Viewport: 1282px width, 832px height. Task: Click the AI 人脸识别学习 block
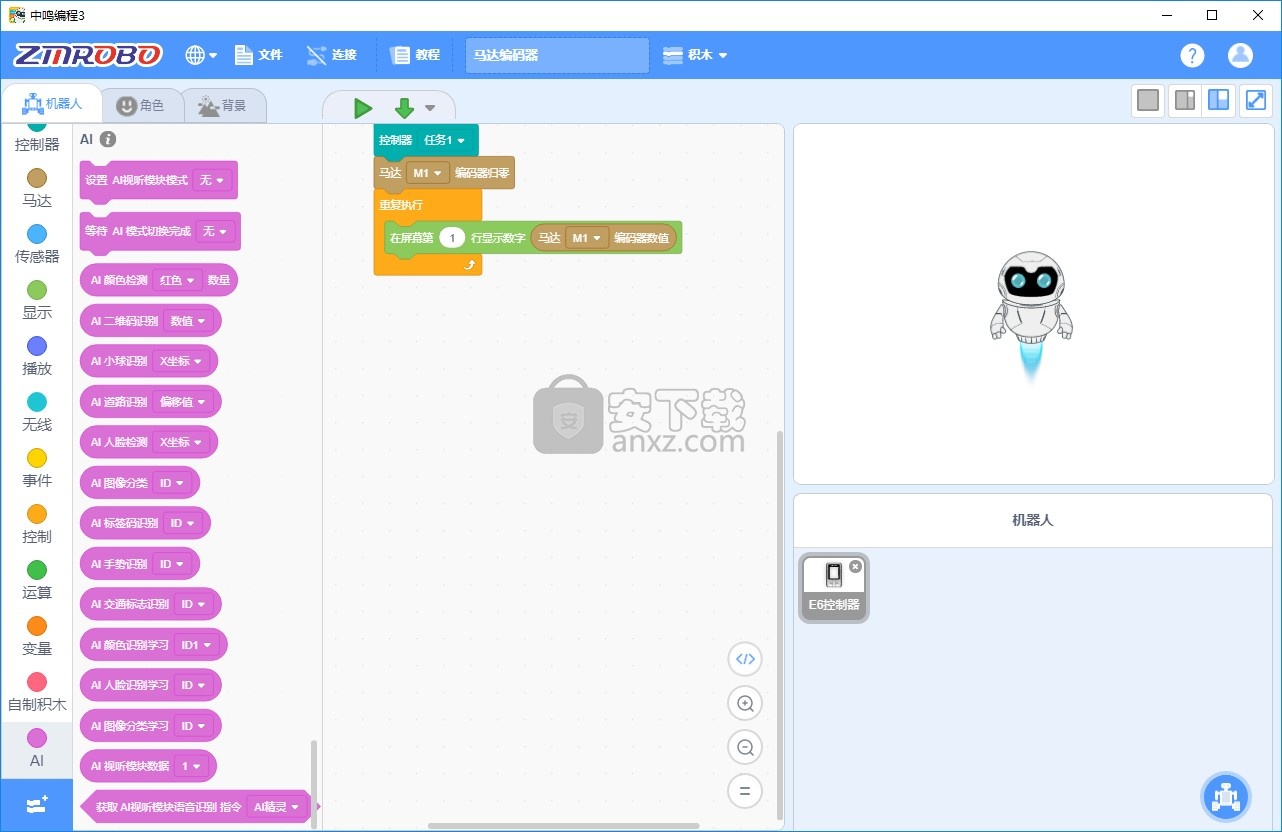pyautogui.click(x=151, y=685)
